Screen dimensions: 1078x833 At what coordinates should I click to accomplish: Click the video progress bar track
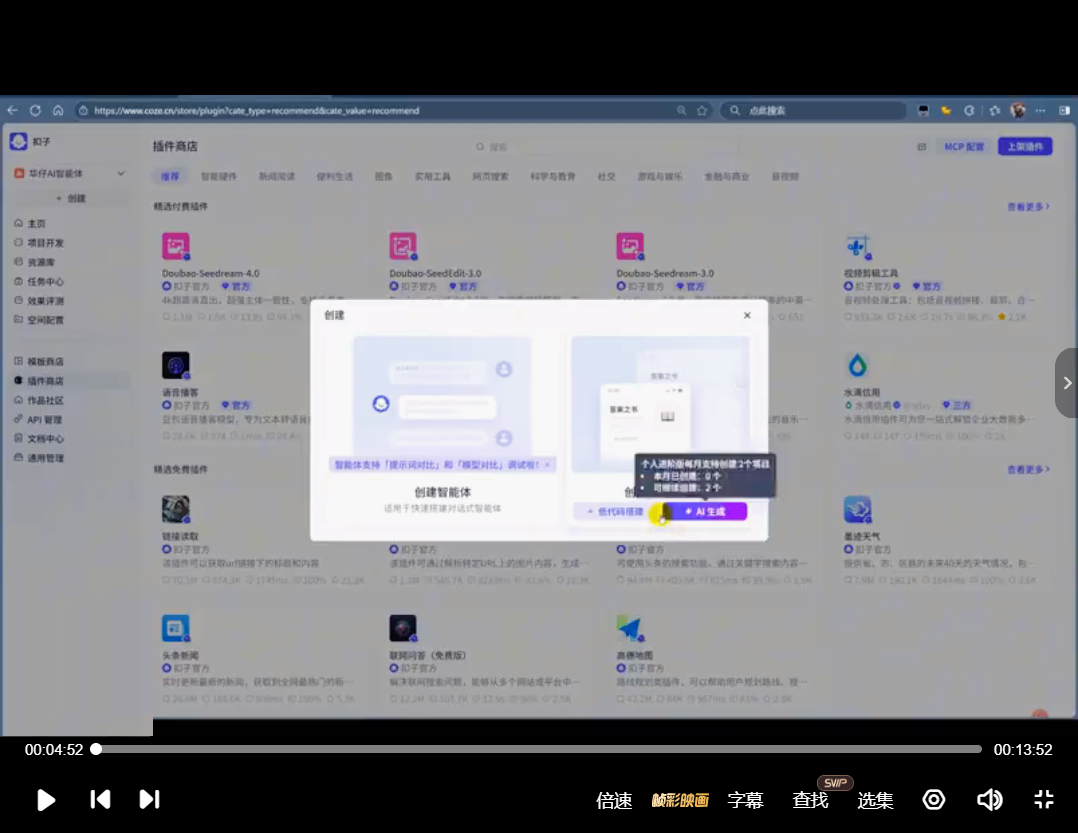540,749
